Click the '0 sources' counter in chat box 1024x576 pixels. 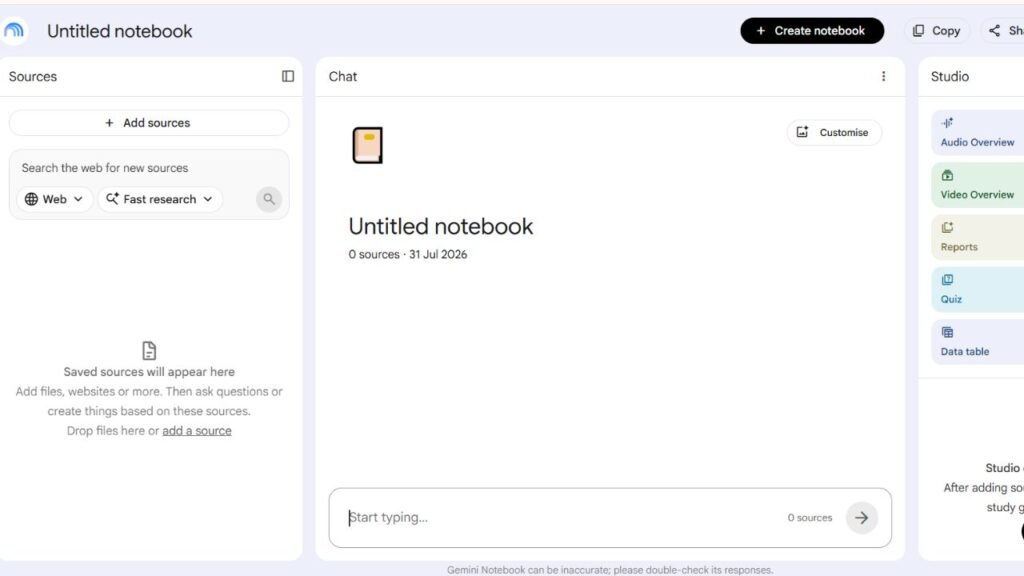point(810,518)
